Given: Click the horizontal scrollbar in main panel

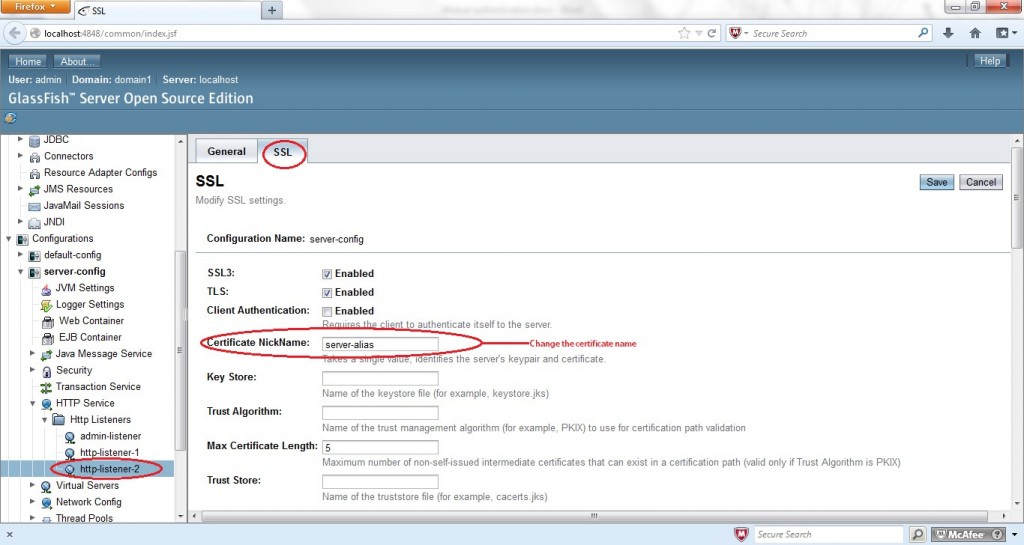Looking at the screenshot, I should click(x=594, y=516).
